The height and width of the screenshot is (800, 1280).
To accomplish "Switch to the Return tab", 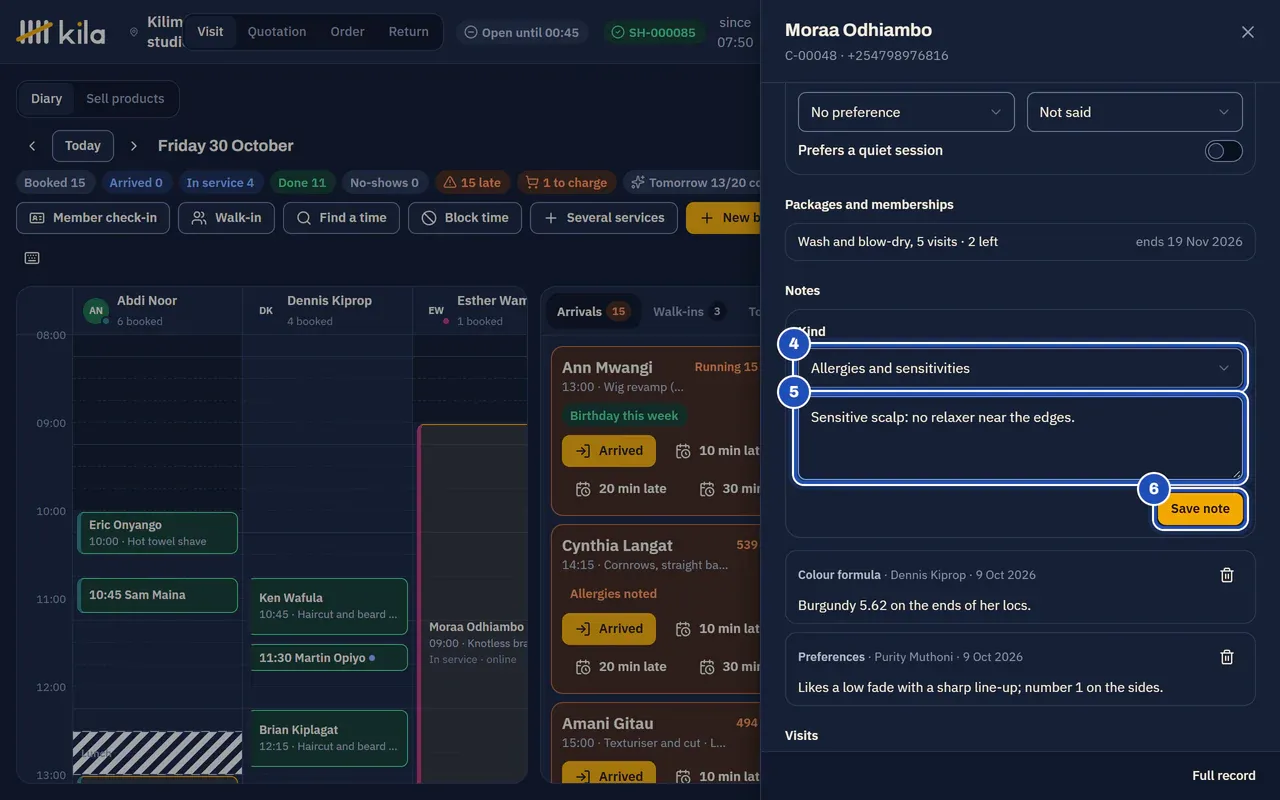I will coord(408,32).
